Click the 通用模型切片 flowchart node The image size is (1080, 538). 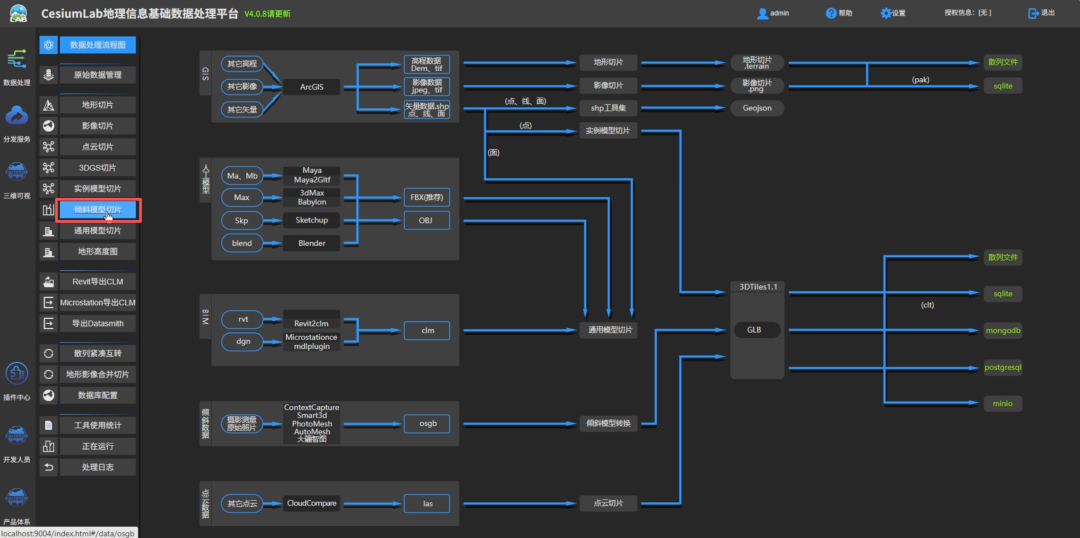point(608,331)
